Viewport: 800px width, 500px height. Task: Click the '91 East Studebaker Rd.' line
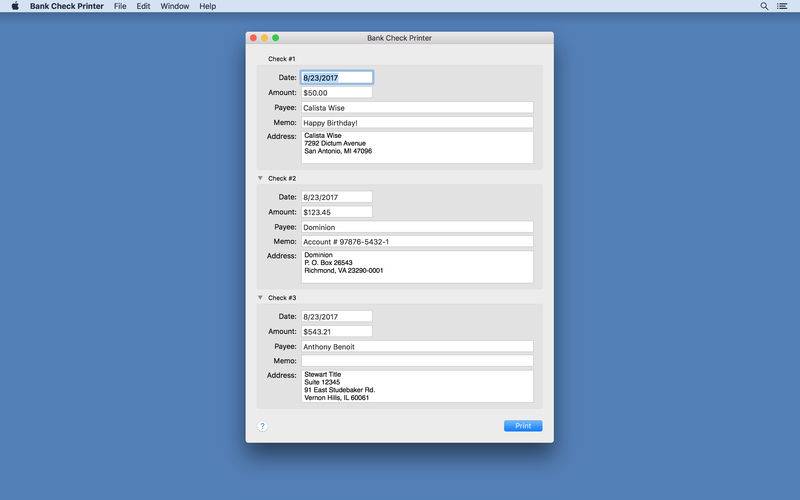tap(340, 390)
